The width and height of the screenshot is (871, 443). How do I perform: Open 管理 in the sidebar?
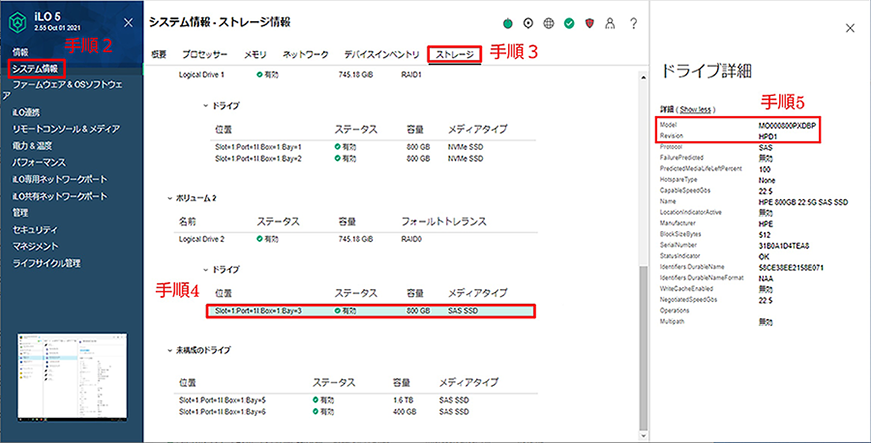(20, 213)
